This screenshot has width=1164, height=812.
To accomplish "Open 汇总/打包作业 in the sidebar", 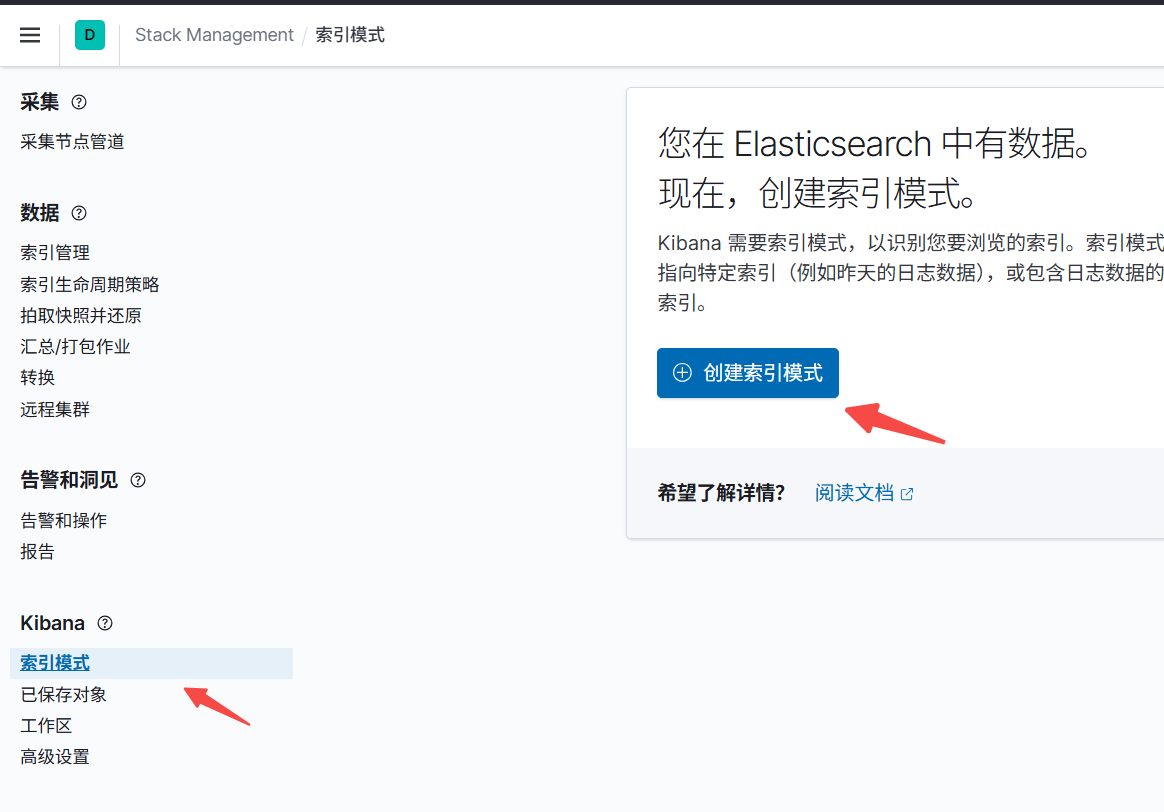I will (75, 347).
